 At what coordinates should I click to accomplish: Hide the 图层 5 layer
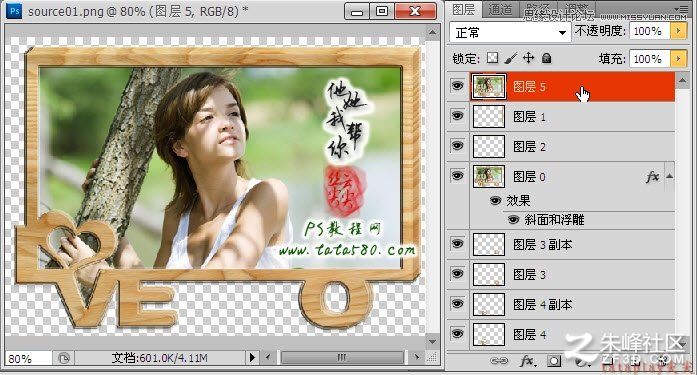pos(457,85)
